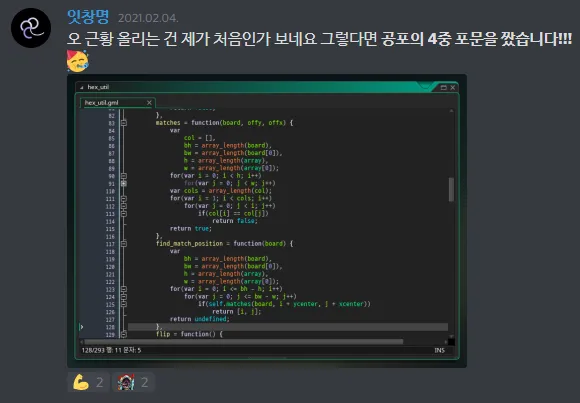Collapse the fold at line 124

coord(124,296)
